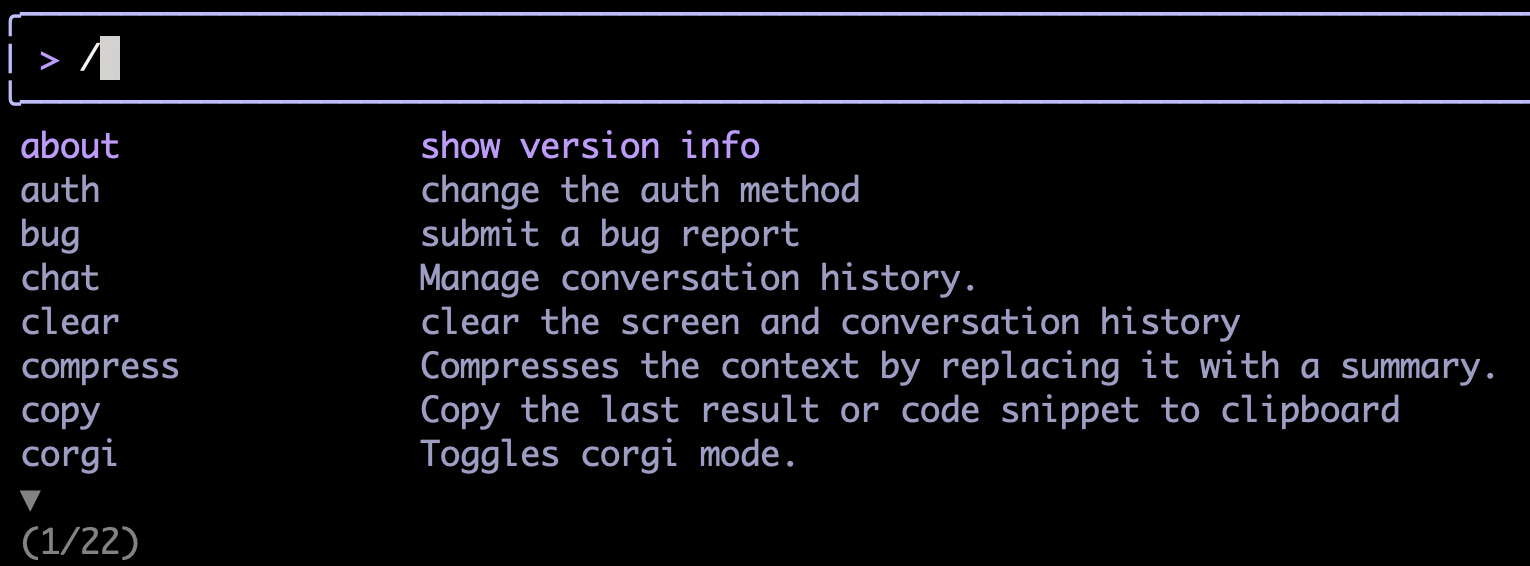Screen dimensions: 1530x566
Task: Select the corgi command
Action: (69, 454)
